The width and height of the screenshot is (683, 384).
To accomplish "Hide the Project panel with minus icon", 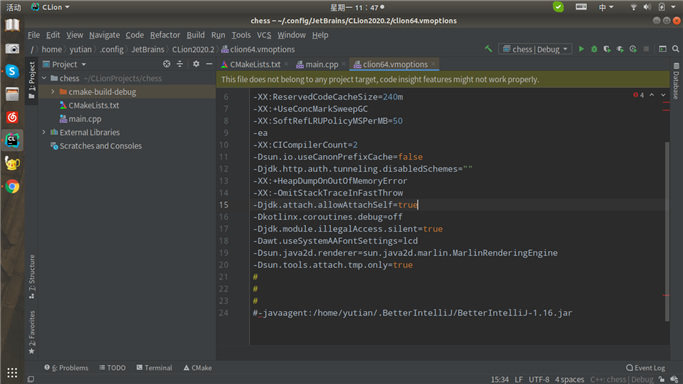I will [209, 64].
